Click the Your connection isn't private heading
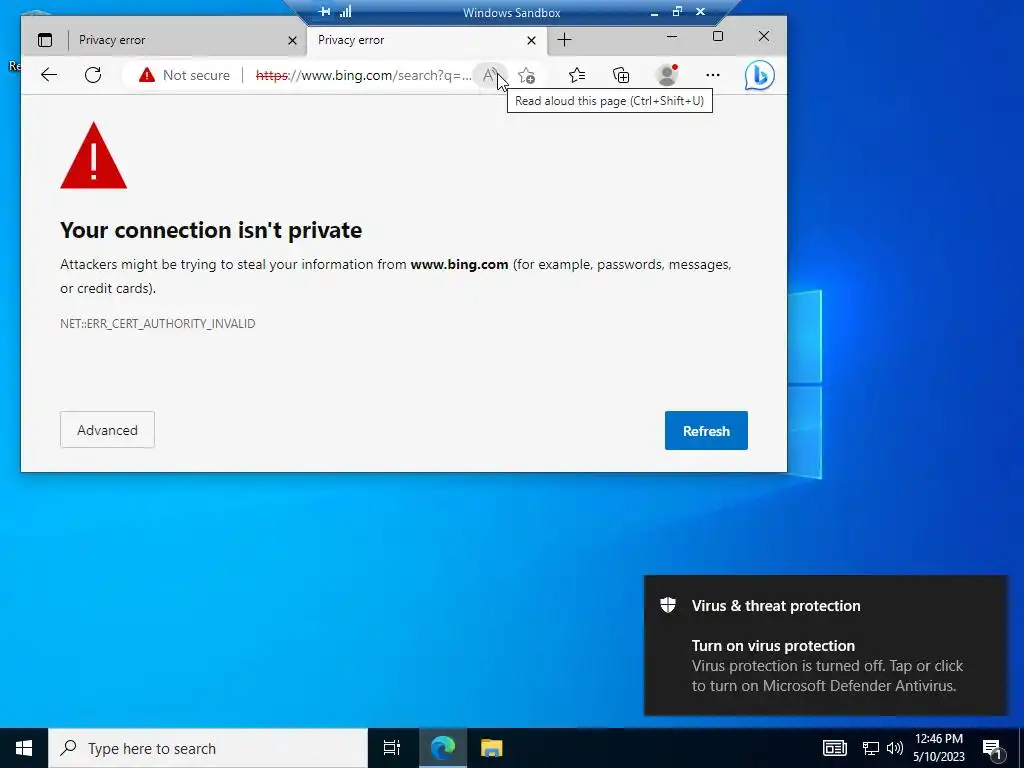 click(211, 230)
